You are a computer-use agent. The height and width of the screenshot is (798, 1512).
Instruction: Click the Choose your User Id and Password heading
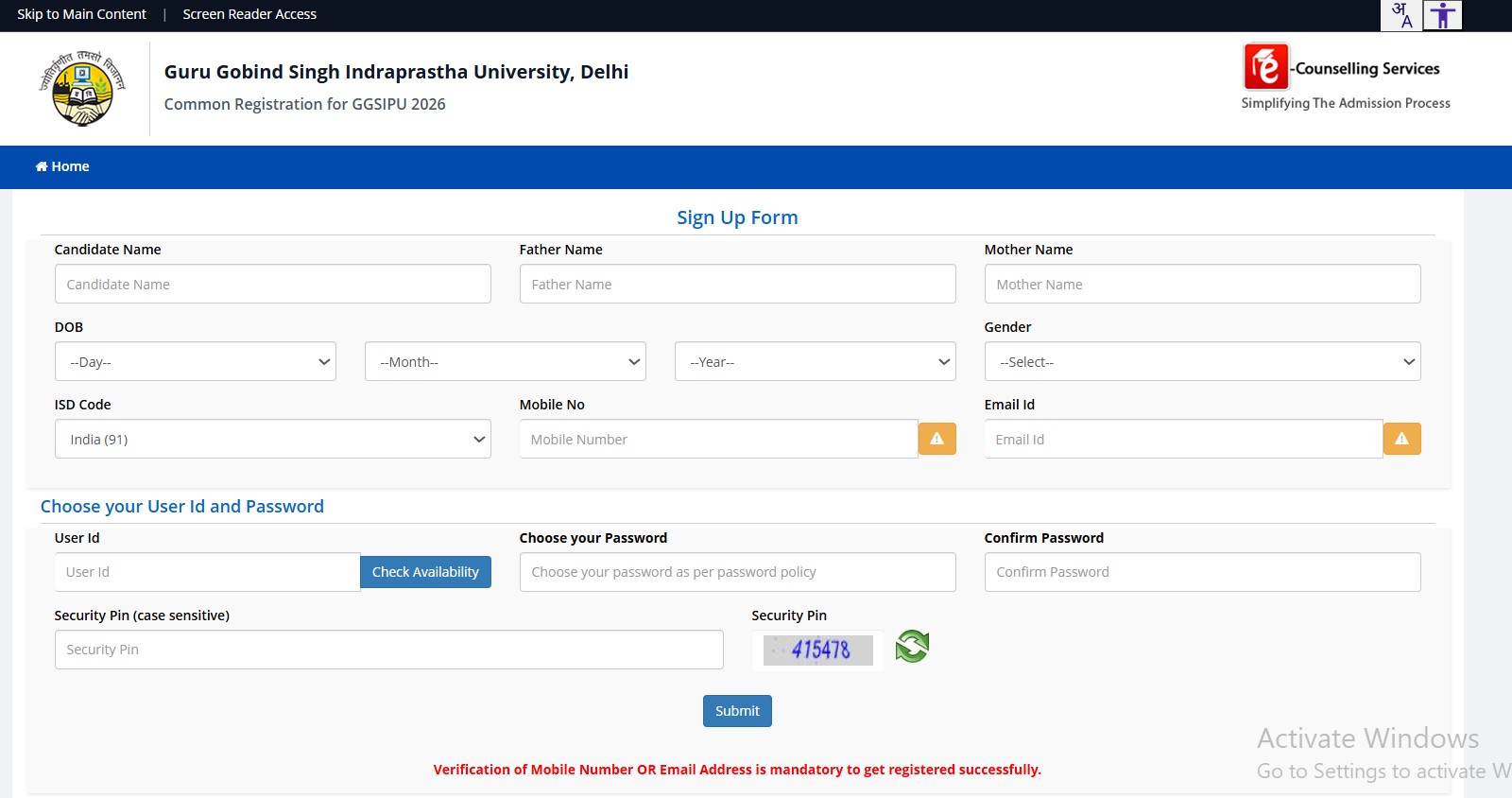point(182,506)
